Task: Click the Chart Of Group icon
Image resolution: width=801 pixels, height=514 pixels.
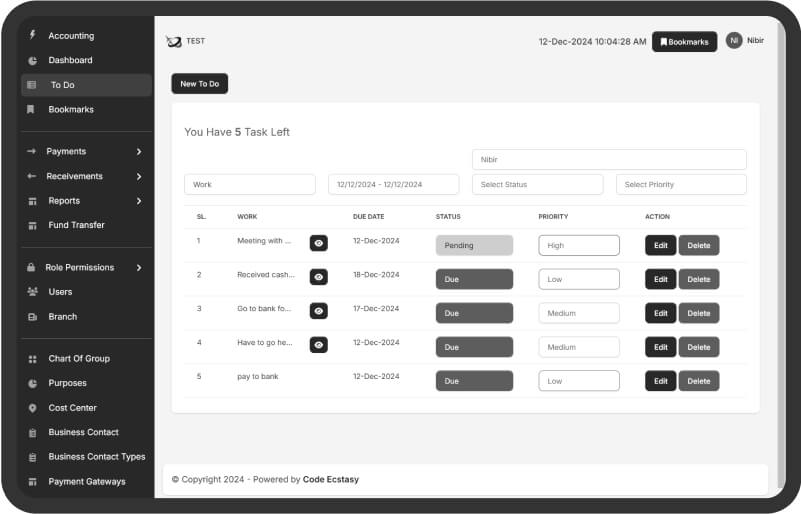Action: pos(32,359)
